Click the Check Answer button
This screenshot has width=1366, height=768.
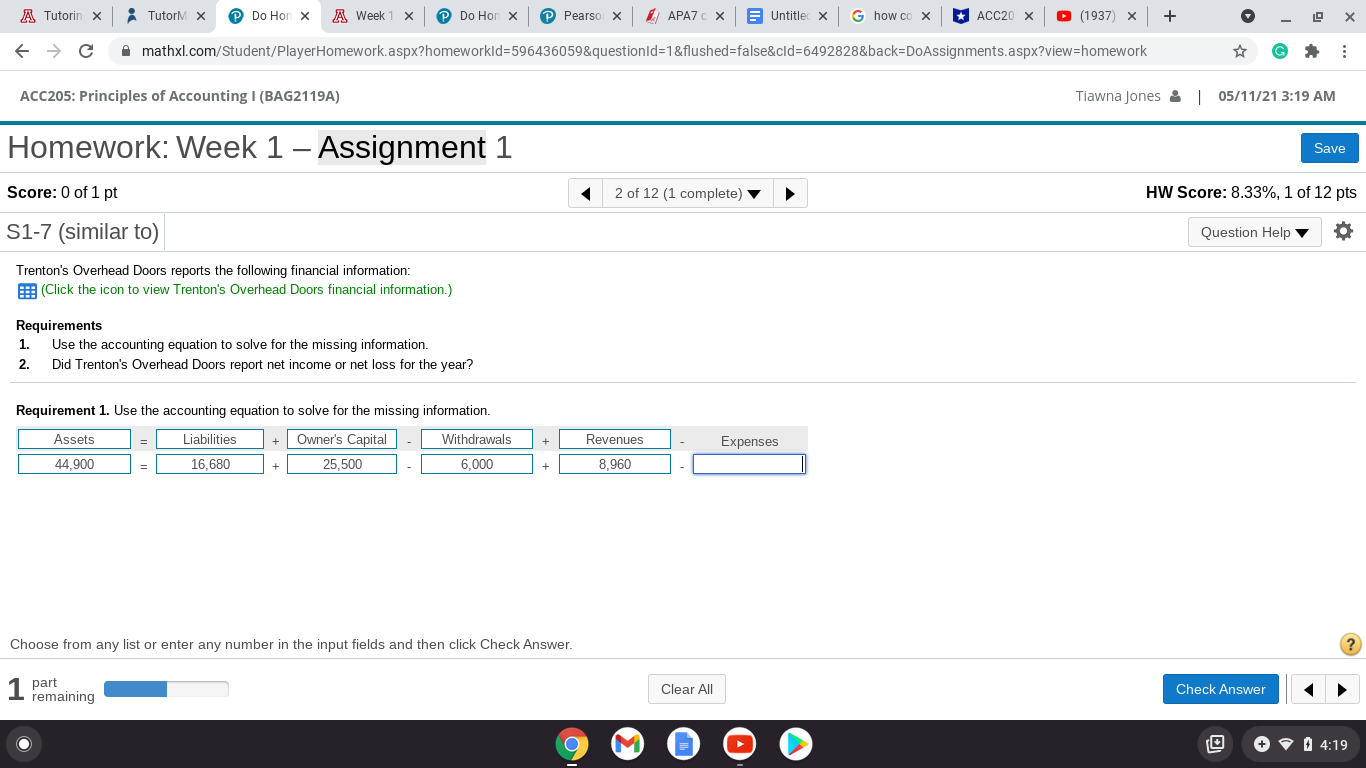[x=1220, y=689]
